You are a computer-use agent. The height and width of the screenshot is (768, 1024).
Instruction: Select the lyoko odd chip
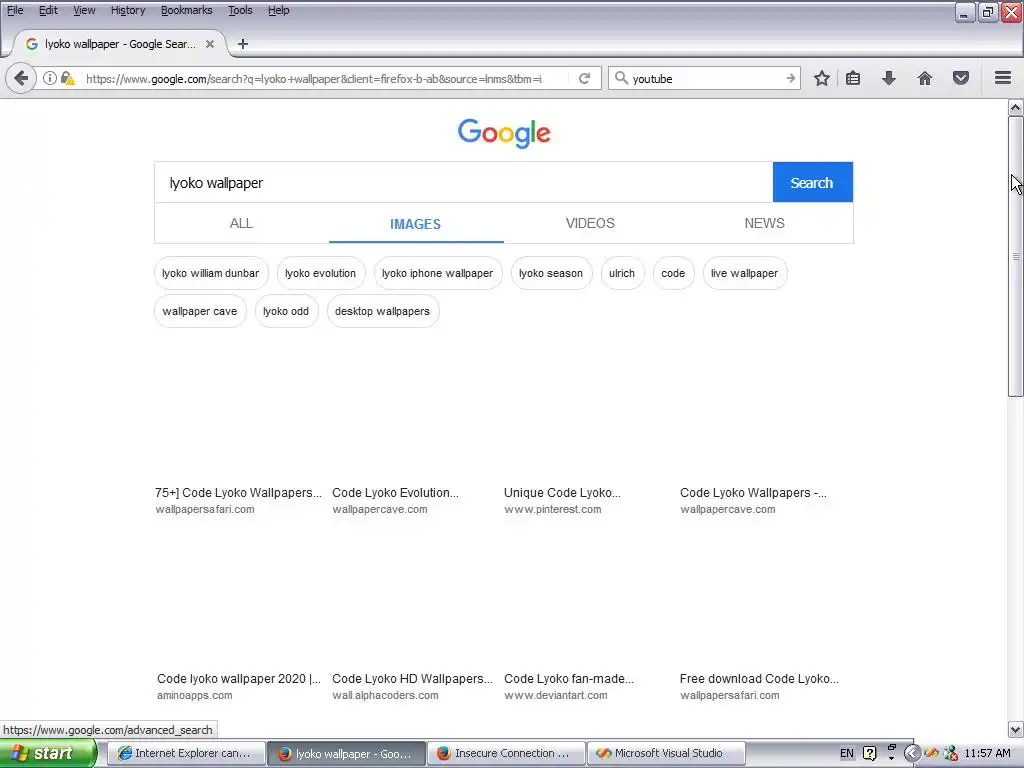286,312
